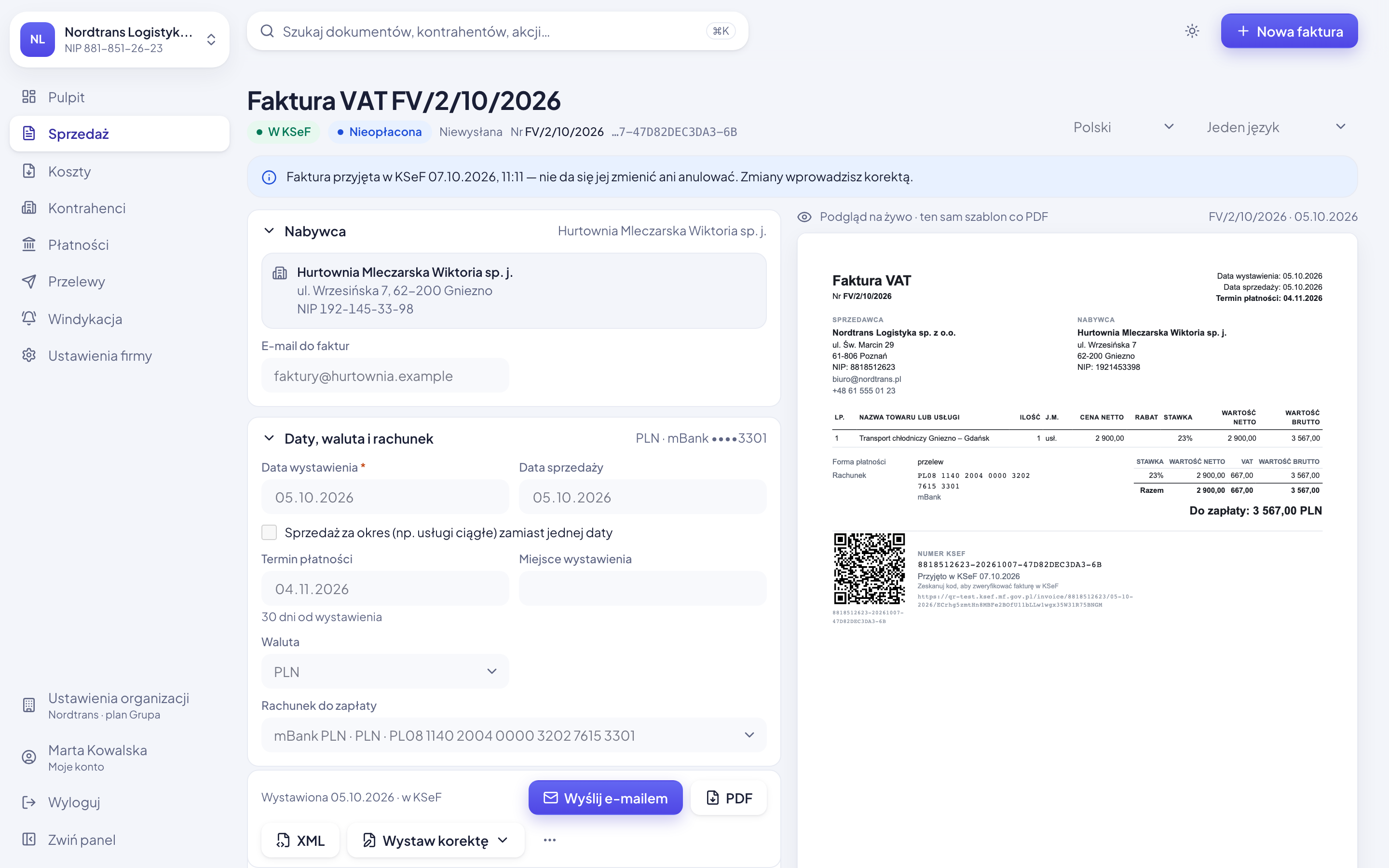Image resolution: width=1389 pixels, height=868 pixels.
Task: Click the buyer company building icon
Action: [x=280, y=272]
